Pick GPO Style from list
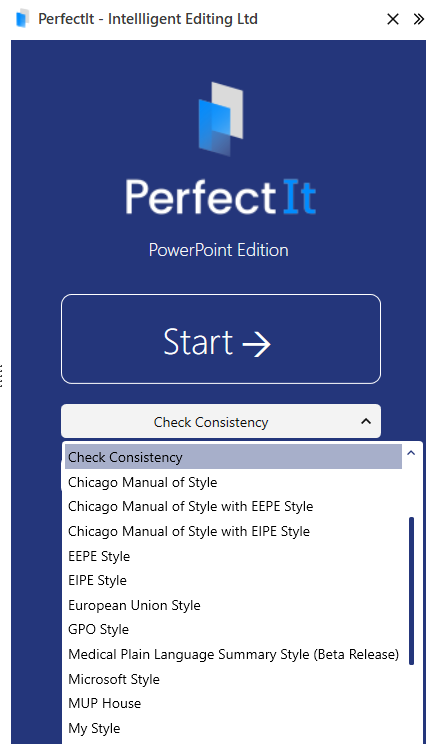The height and width of the screenshot is (744, 426). tap(233, 629)
